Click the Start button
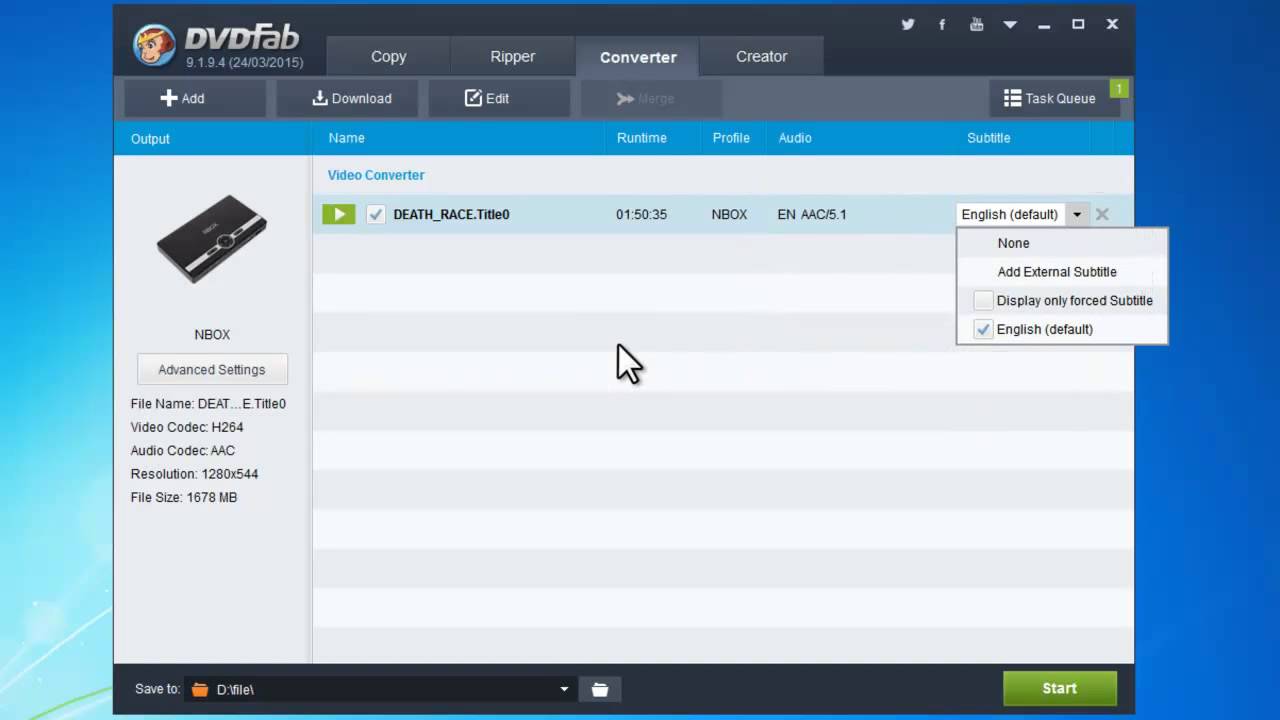 1060,688
